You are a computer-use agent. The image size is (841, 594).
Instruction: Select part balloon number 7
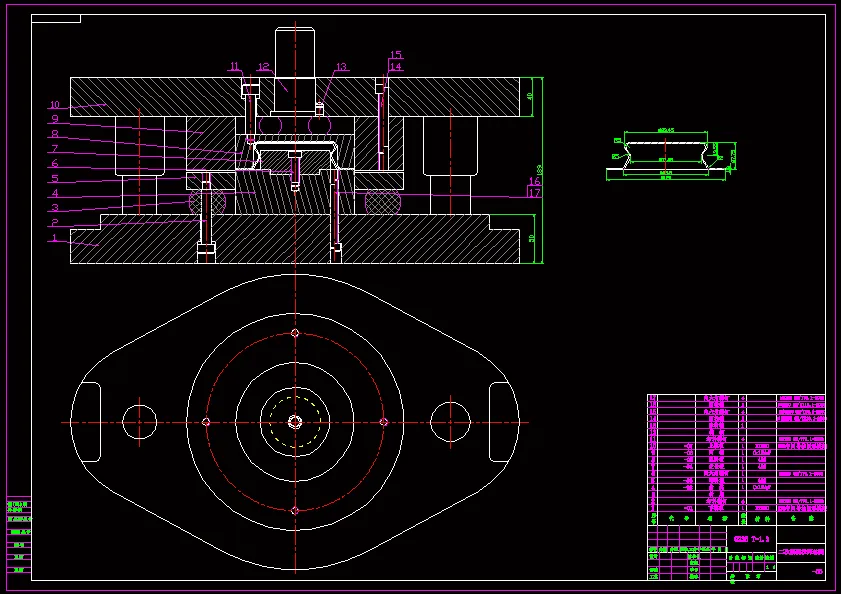tap(55, 149)
